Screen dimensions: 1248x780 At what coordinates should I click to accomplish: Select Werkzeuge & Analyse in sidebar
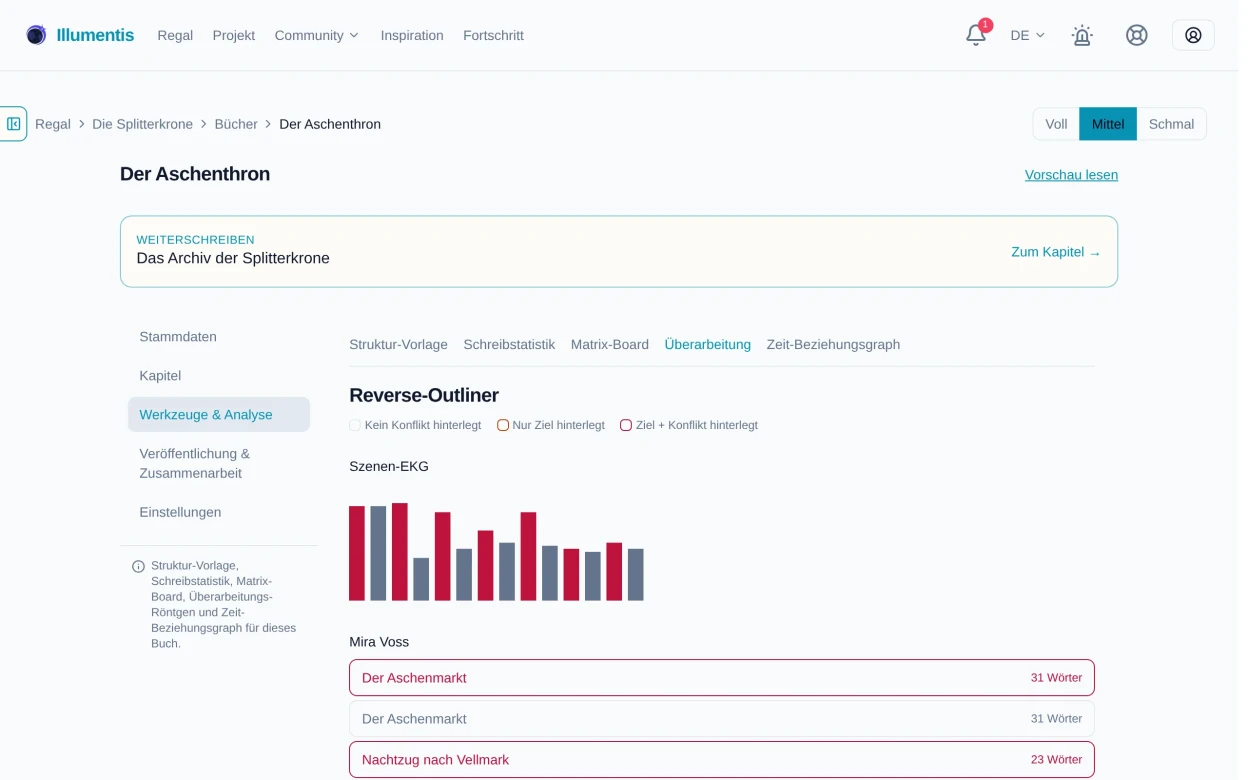click(219, 414)
